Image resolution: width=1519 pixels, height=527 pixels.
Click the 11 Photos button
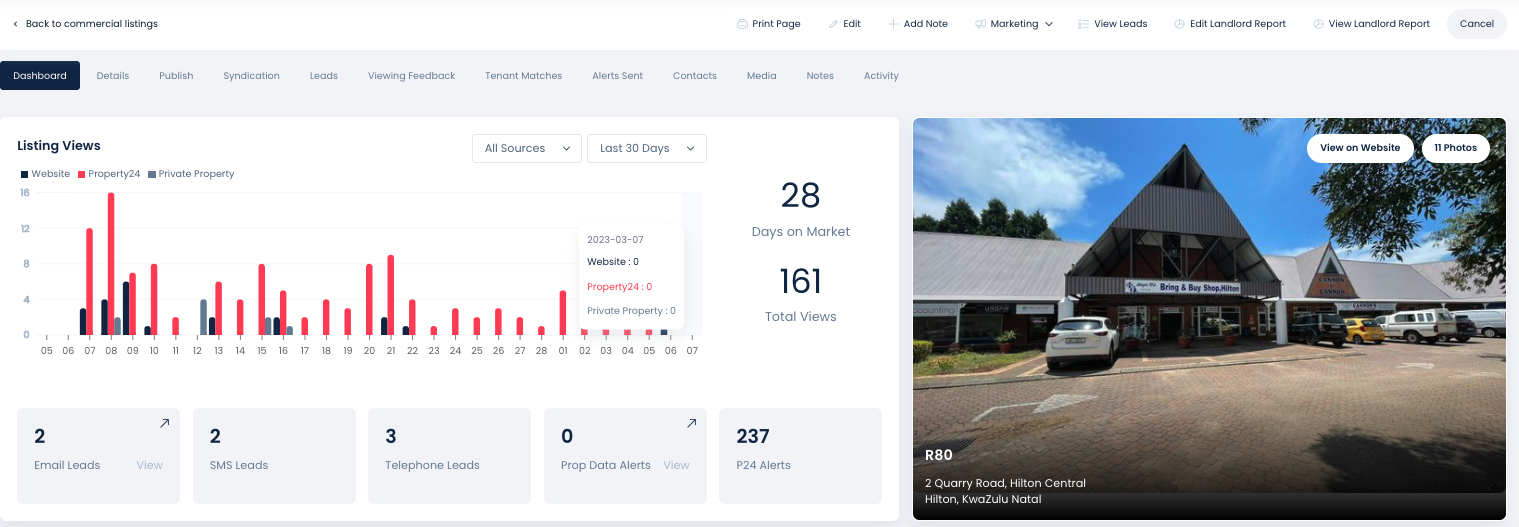point(1455,148)
